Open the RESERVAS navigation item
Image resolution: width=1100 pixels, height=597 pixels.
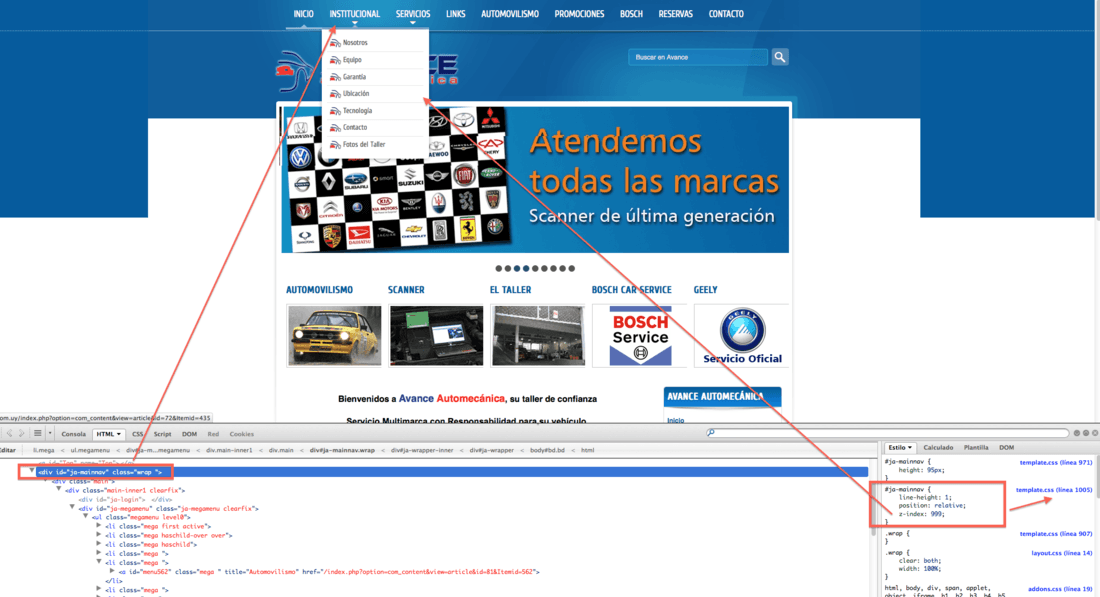tap(676, 14)
